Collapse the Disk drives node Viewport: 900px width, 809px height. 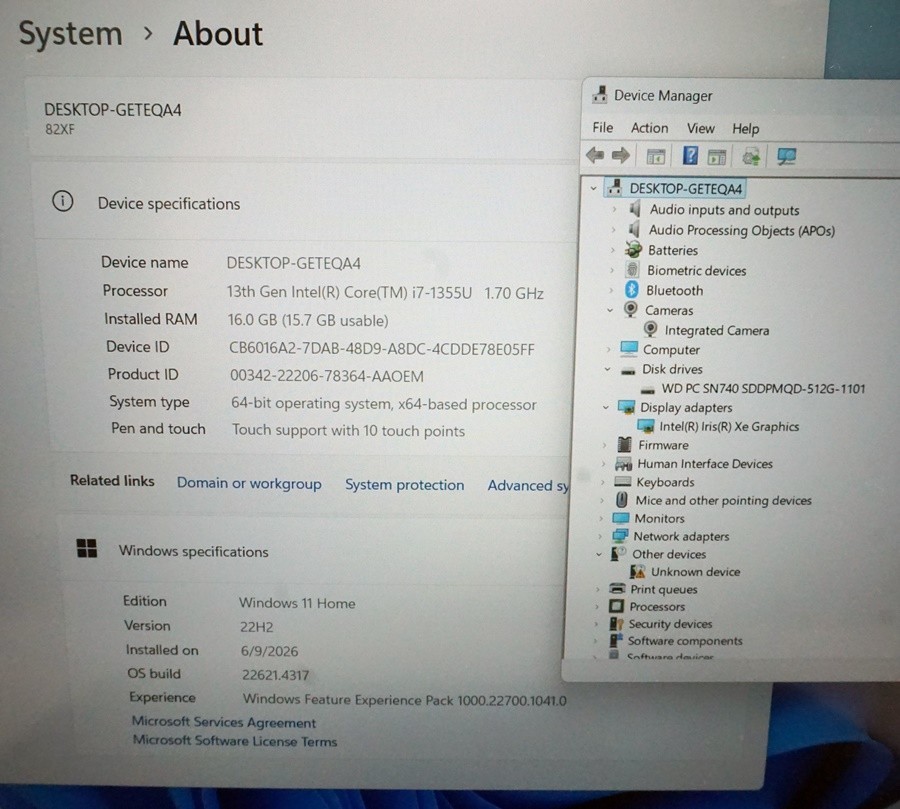(607, 369)
